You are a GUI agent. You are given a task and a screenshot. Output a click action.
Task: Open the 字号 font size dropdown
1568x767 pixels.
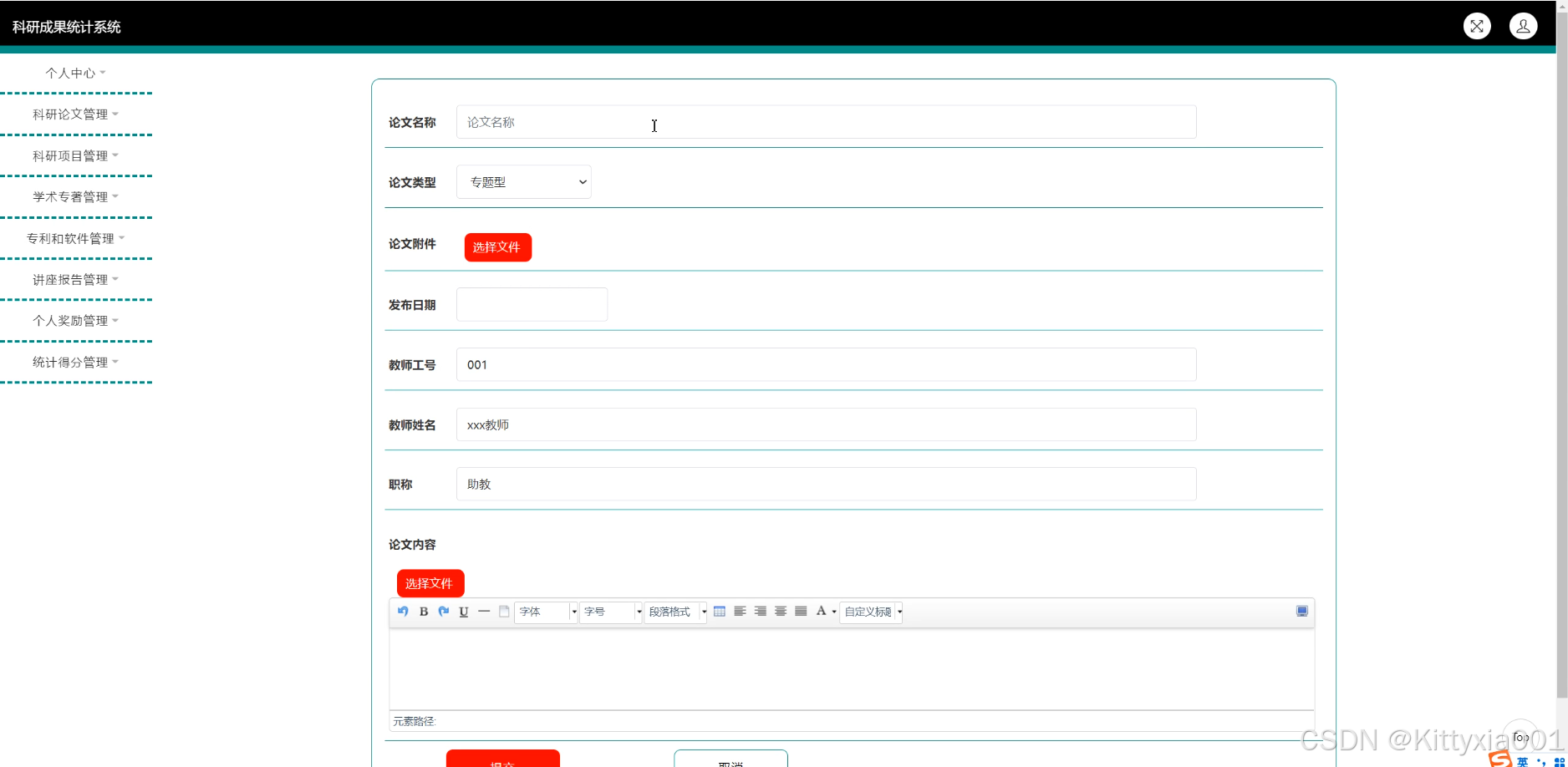click(x=610, y=612)
